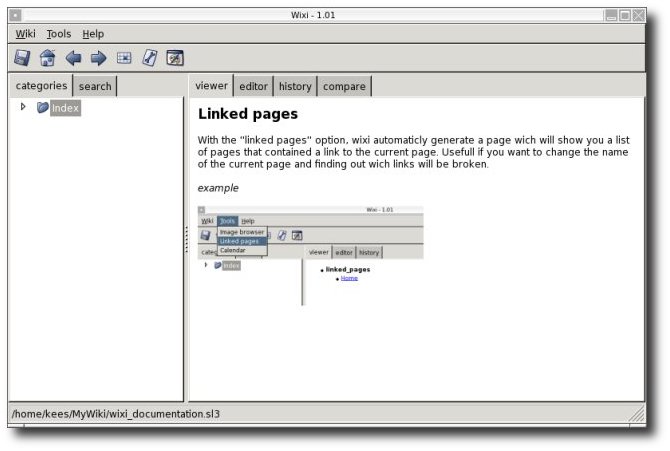
Task: Click the status bar file path
Action: coord(116,414)
